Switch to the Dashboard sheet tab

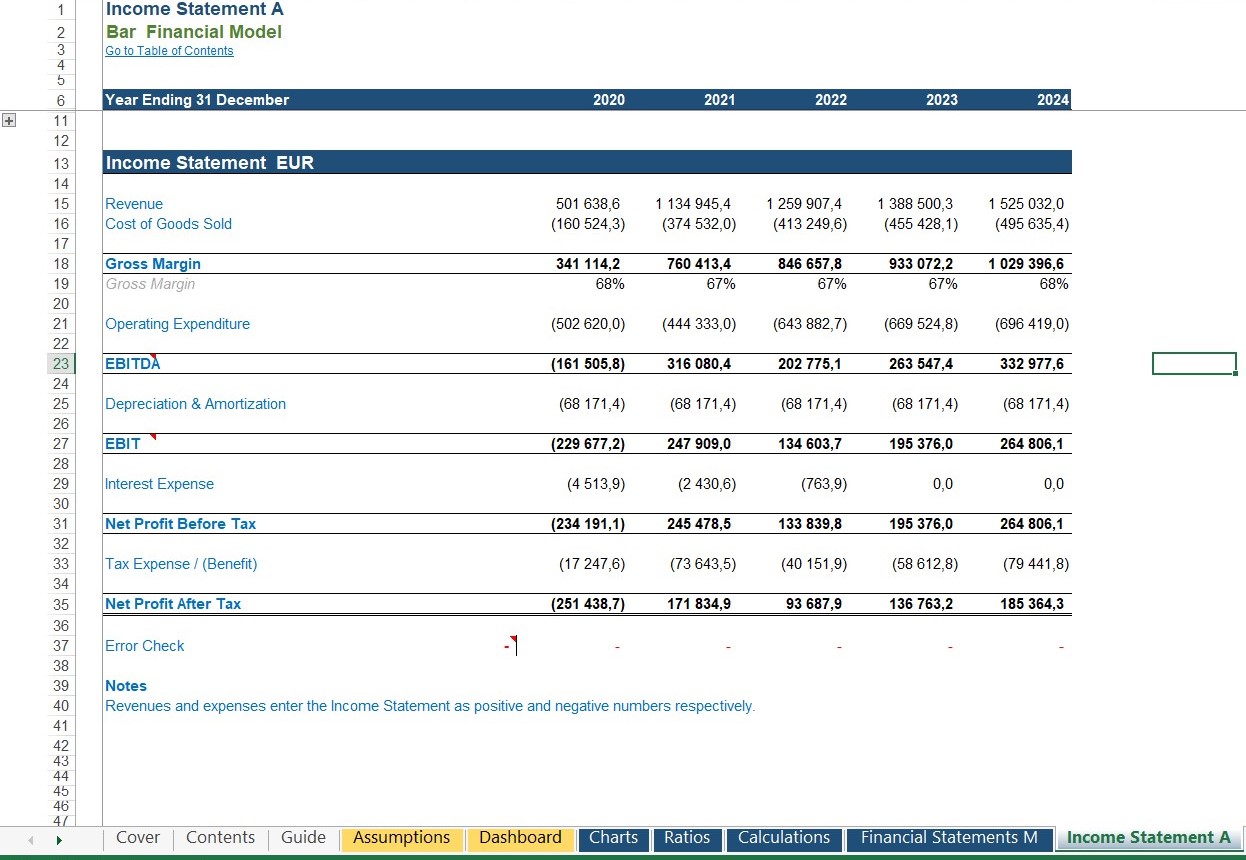click(520, 838)
